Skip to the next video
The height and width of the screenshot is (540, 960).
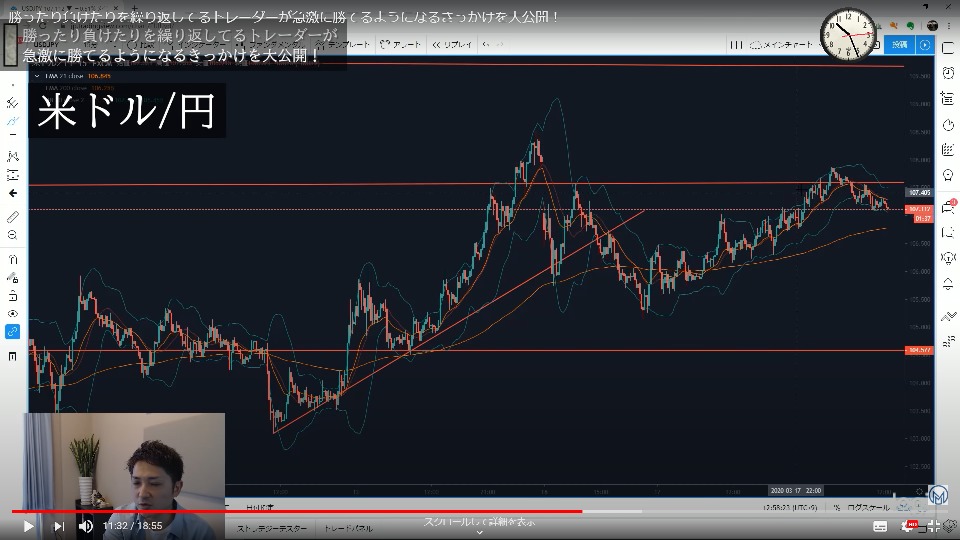(59, 526)
